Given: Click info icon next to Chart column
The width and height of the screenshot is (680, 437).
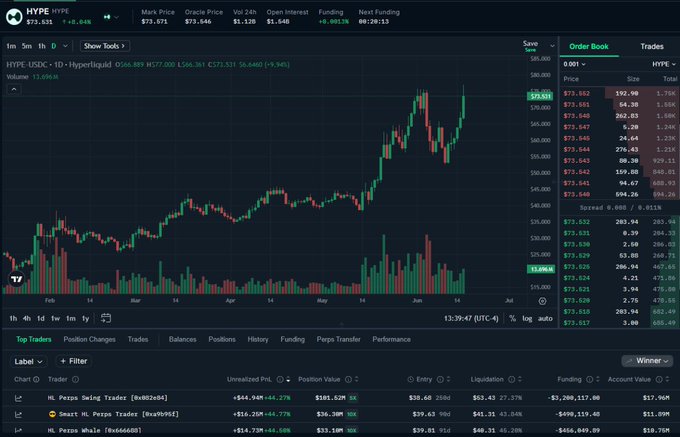Looking at the screenshot, I should [x=36, y=380].
